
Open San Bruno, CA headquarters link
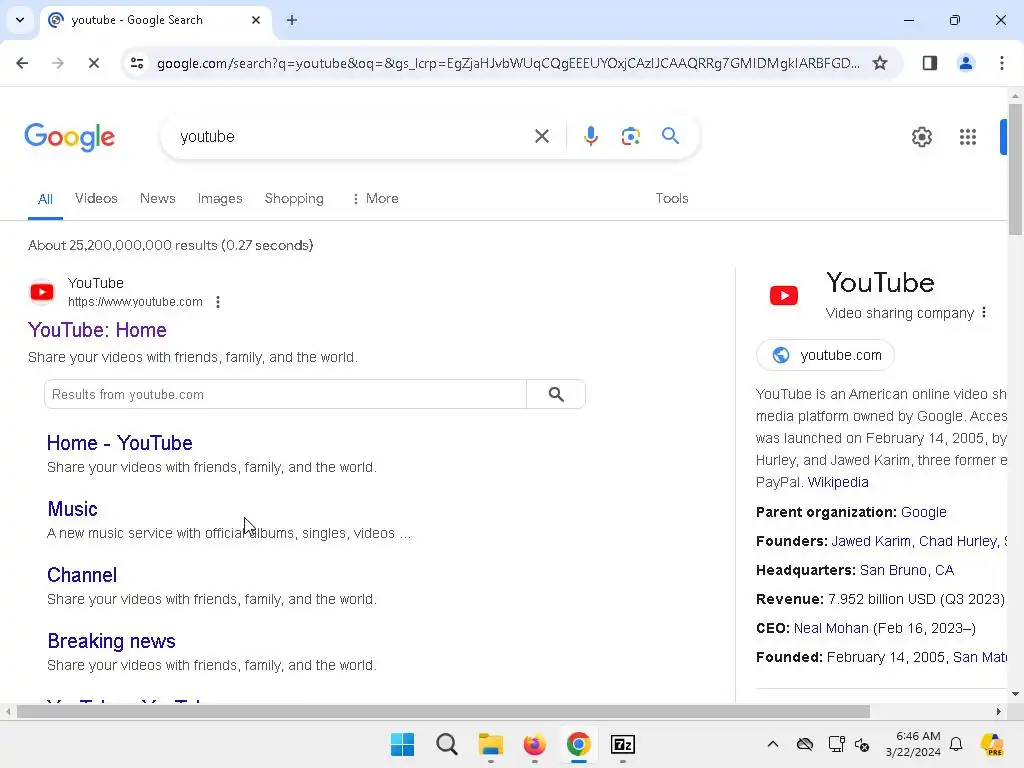[x=906, y=570]
